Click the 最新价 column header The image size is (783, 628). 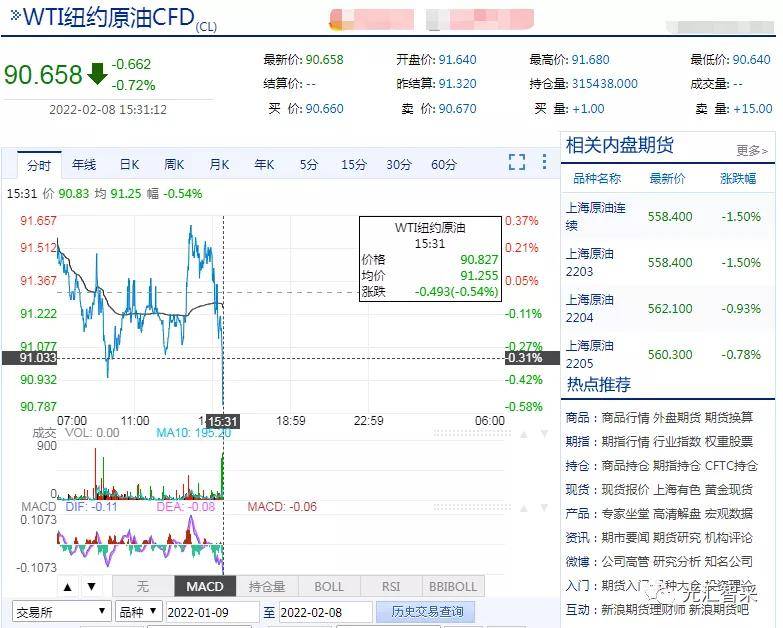[x=667, y=178]
